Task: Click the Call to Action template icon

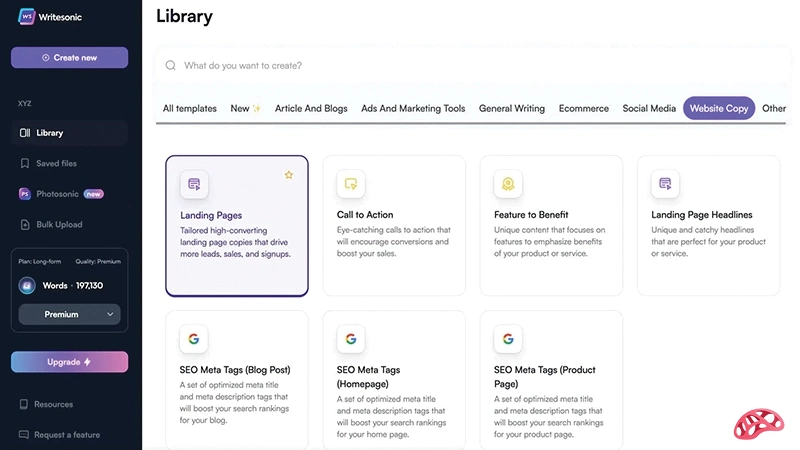Action: point(351,184)
